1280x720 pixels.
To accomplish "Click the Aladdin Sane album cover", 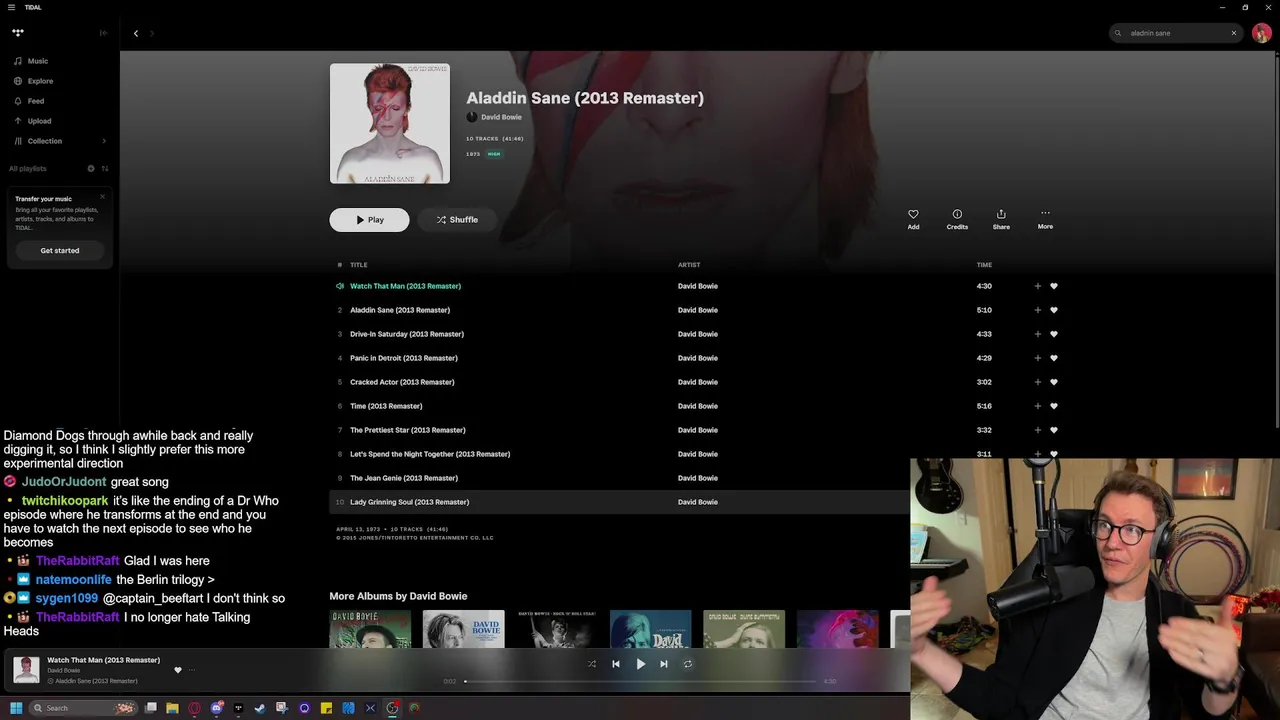I will 390,124.
